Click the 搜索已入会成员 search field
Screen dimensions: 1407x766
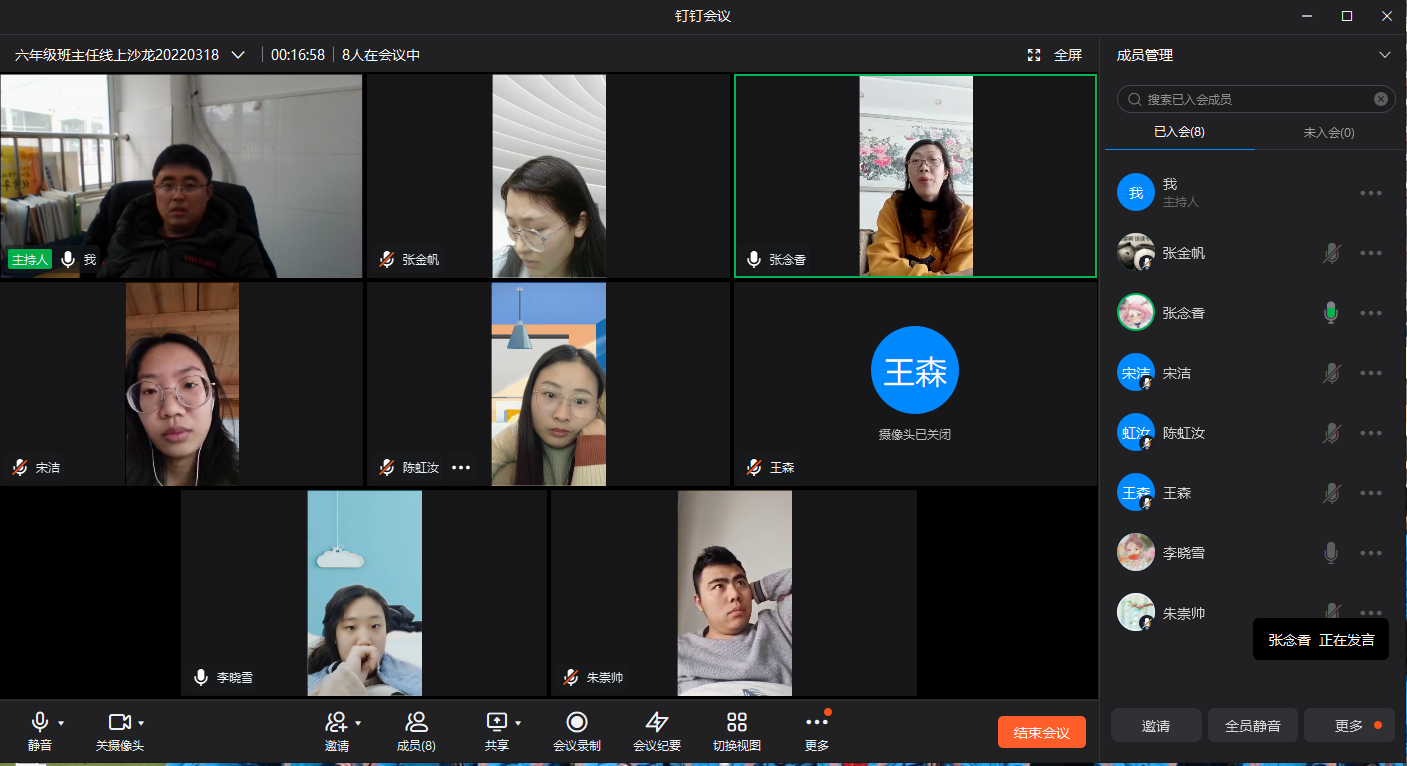1255,99
